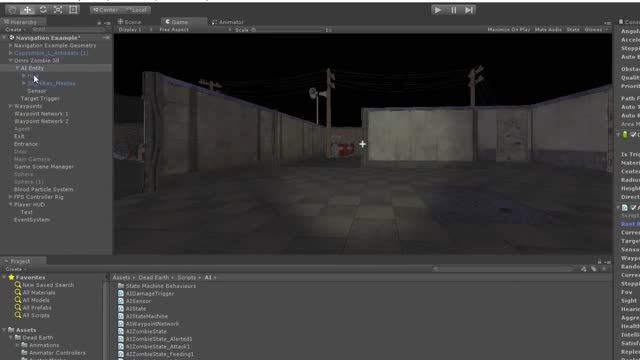Click AIZombieState_Alerted1 script icon
640x360 pixels.
[x=121, y=339]
